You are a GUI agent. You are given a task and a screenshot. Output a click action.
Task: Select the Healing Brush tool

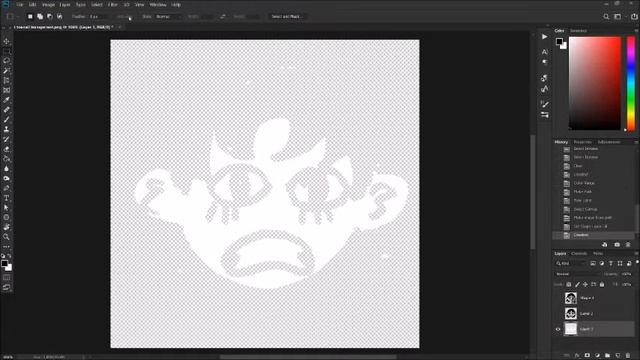pos(7,110)
